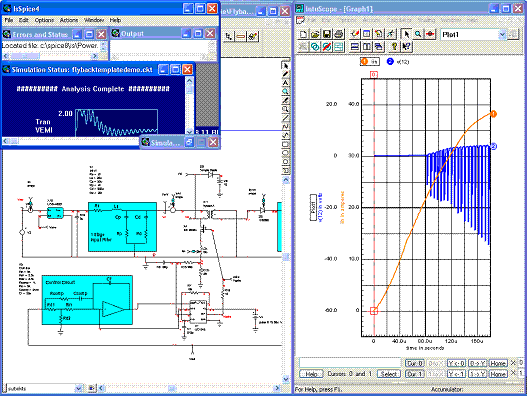This screenshot has height=396, width=527.
Task: Click the New document icon in IntuScope
Action: click(303, 34)
